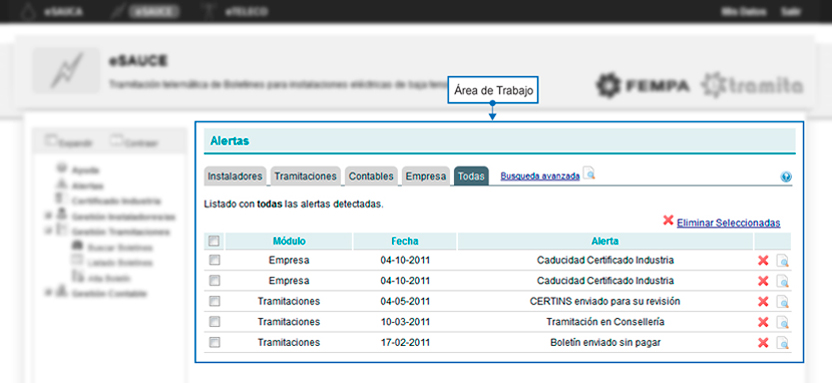Switch to the Instaladores tab
Image resolution: width=832 pixels, height=383 pixels.
(235, 176)
